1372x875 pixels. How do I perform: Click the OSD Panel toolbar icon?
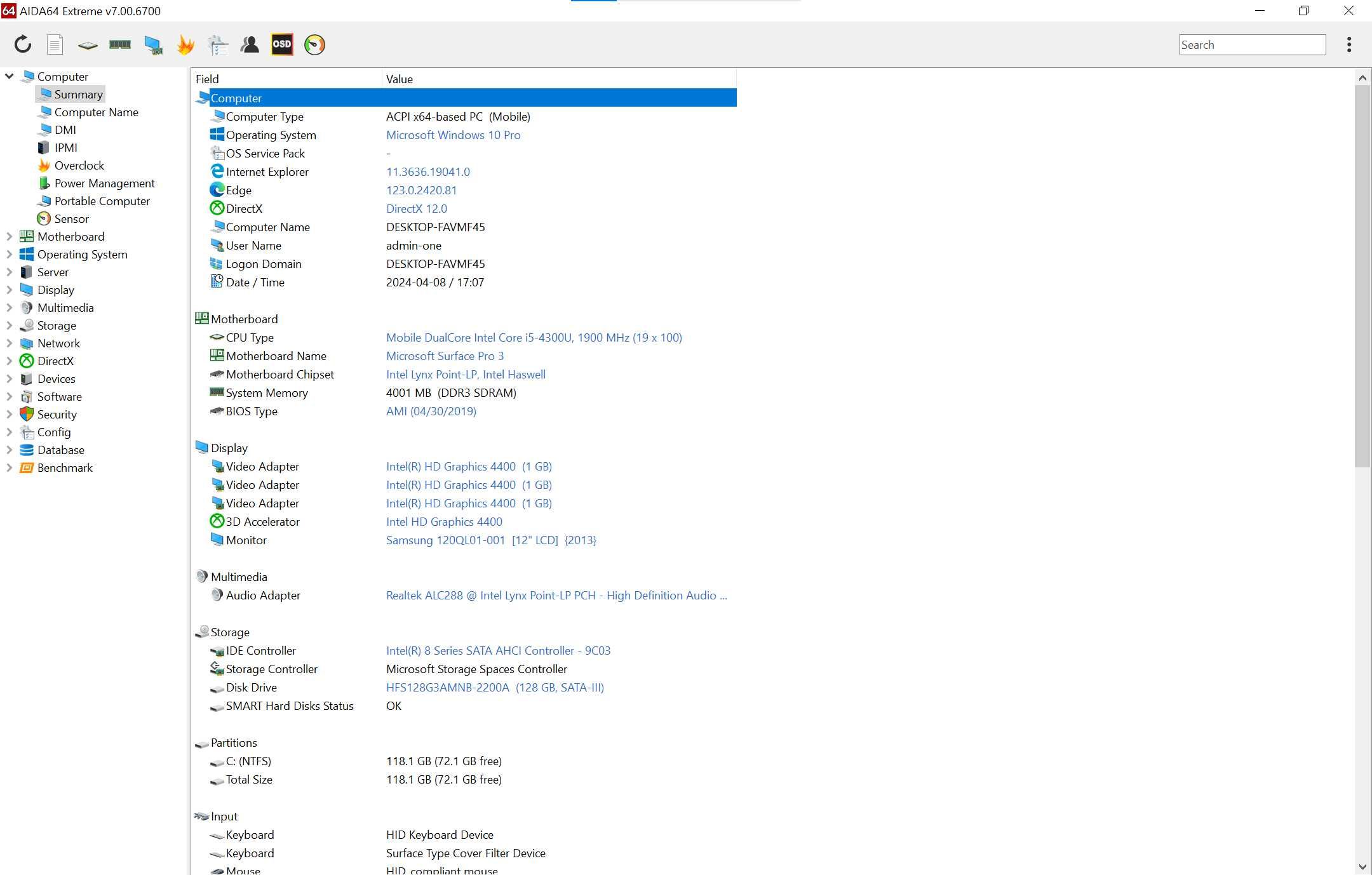[x=281, y=43]
